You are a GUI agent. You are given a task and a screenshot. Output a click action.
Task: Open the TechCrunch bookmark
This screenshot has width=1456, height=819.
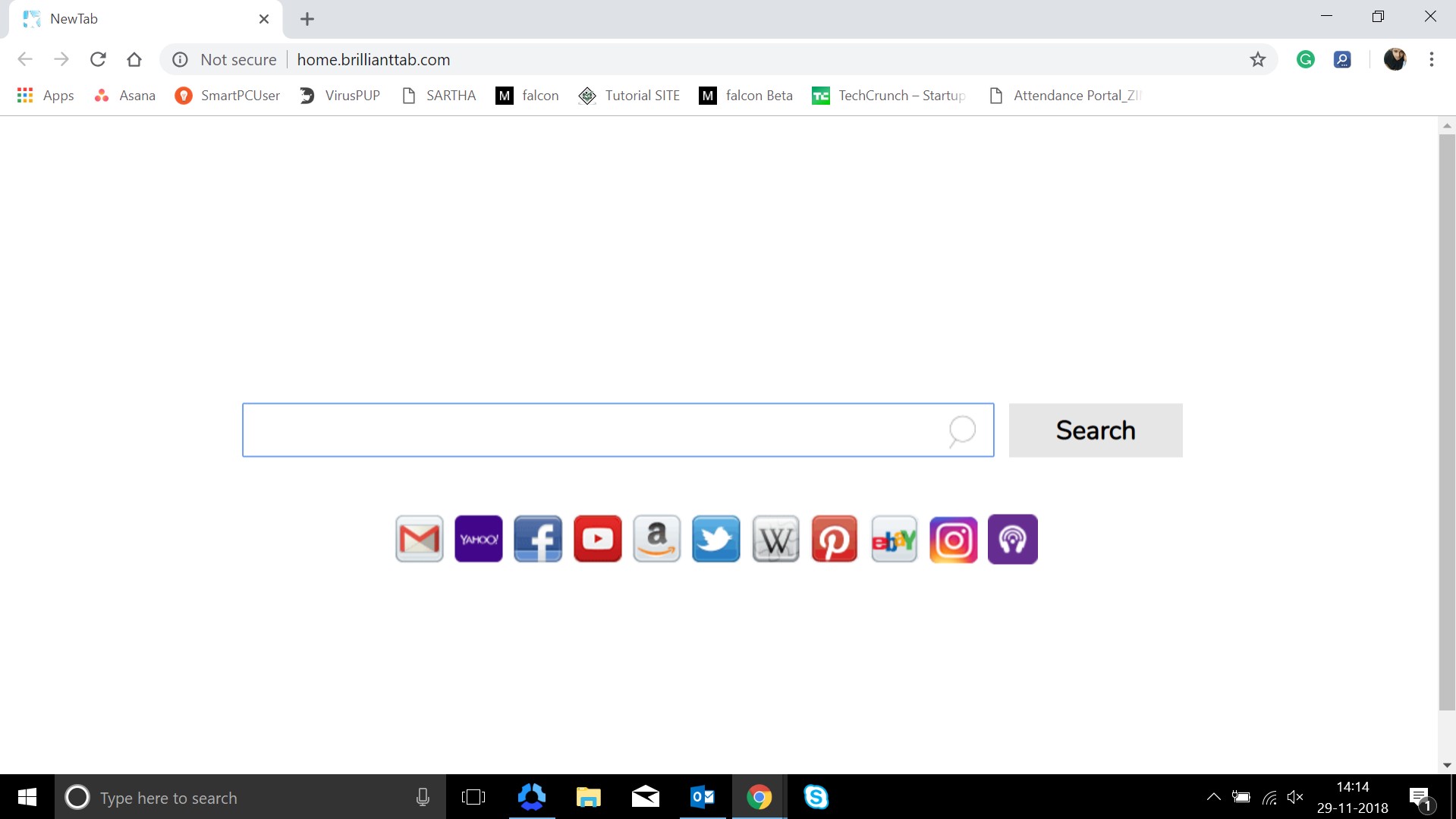[888, 95]
